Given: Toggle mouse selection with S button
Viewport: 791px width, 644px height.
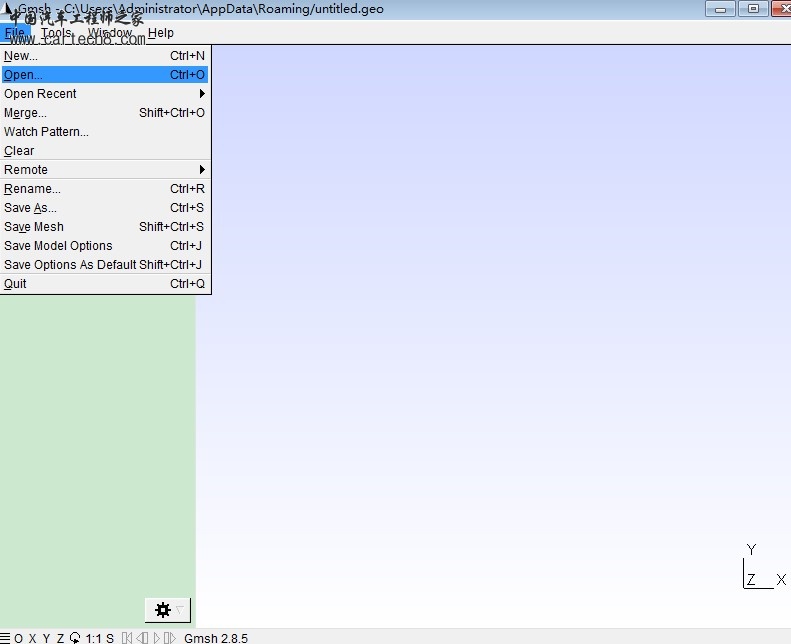Looking at the screenshot, I should pos(110,638).
